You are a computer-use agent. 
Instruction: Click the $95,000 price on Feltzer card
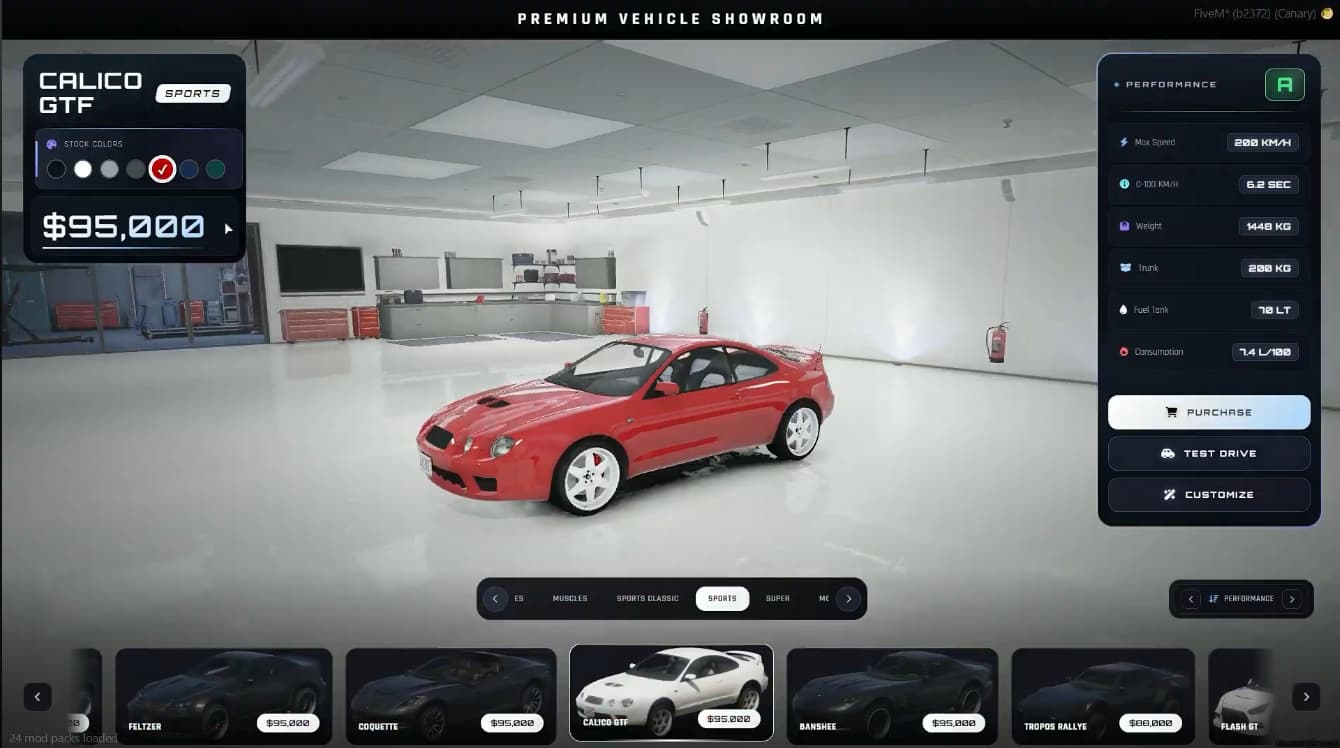tap(288, 722)
